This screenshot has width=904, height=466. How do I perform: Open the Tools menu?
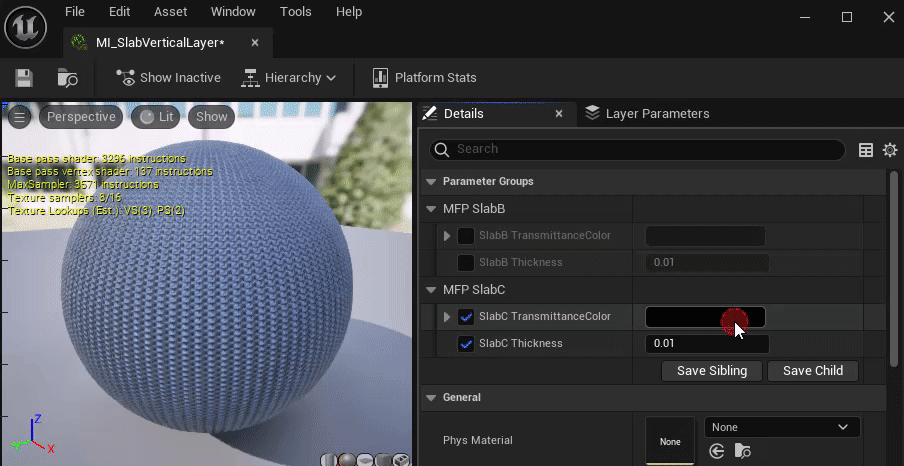(x=296, y=12)
